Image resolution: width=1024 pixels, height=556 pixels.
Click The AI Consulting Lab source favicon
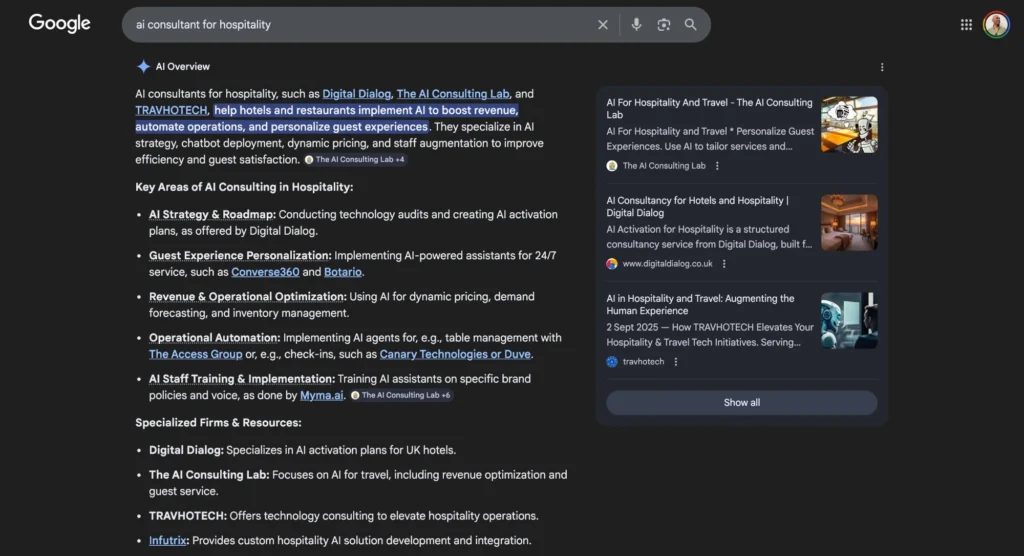point(612,166)
